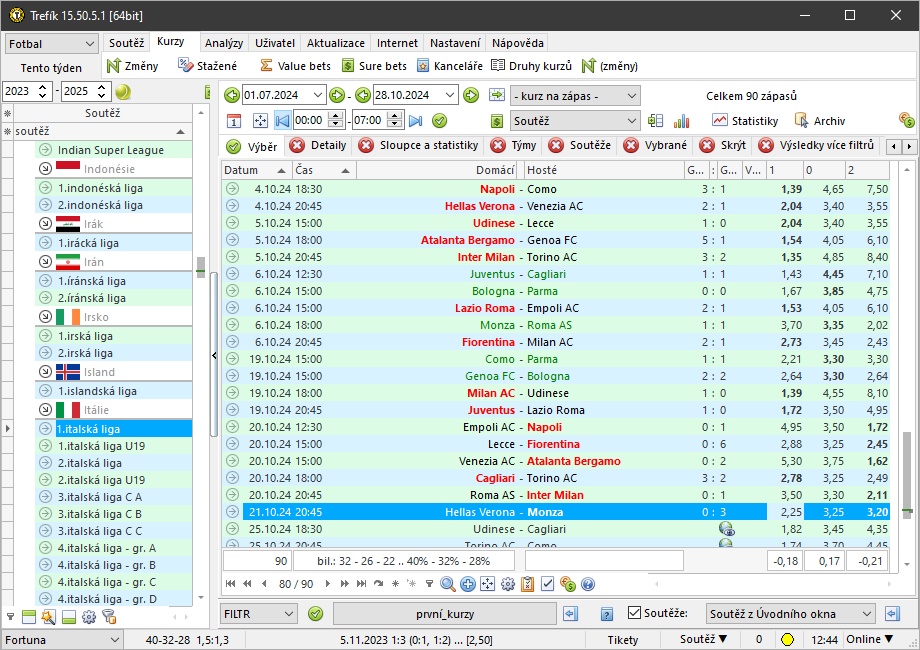This screenshot has height=650, width=920.
Task: Click the jump-to-latest time icon
Action: [x=415, y=121]
